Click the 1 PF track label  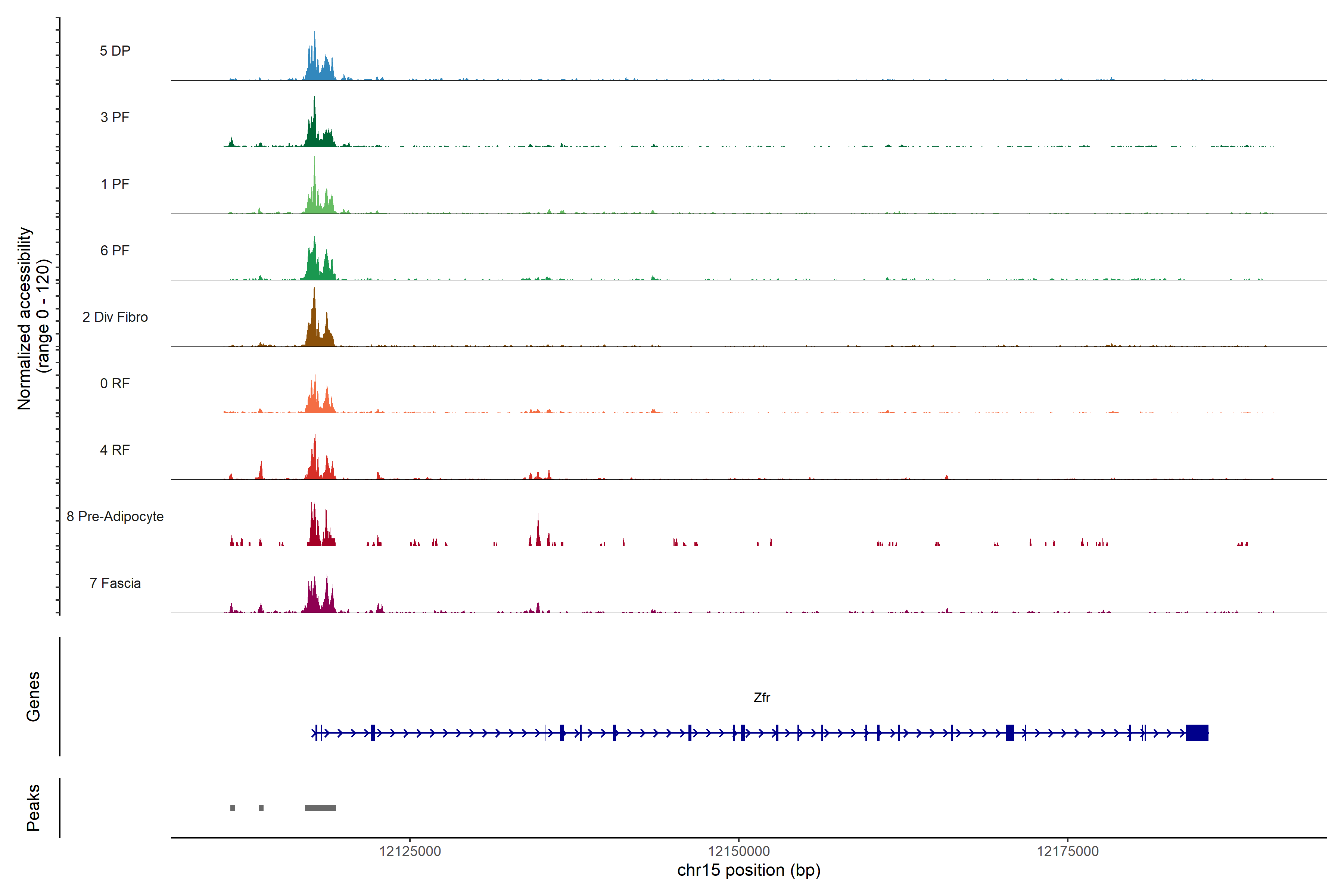(x=115, y=184)
